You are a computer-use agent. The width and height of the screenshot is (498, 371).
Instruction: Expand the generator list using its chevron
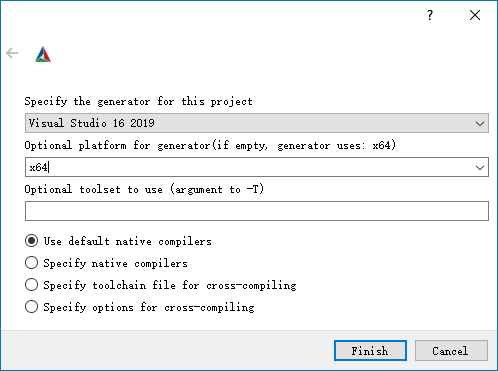[x=480, y=124]
